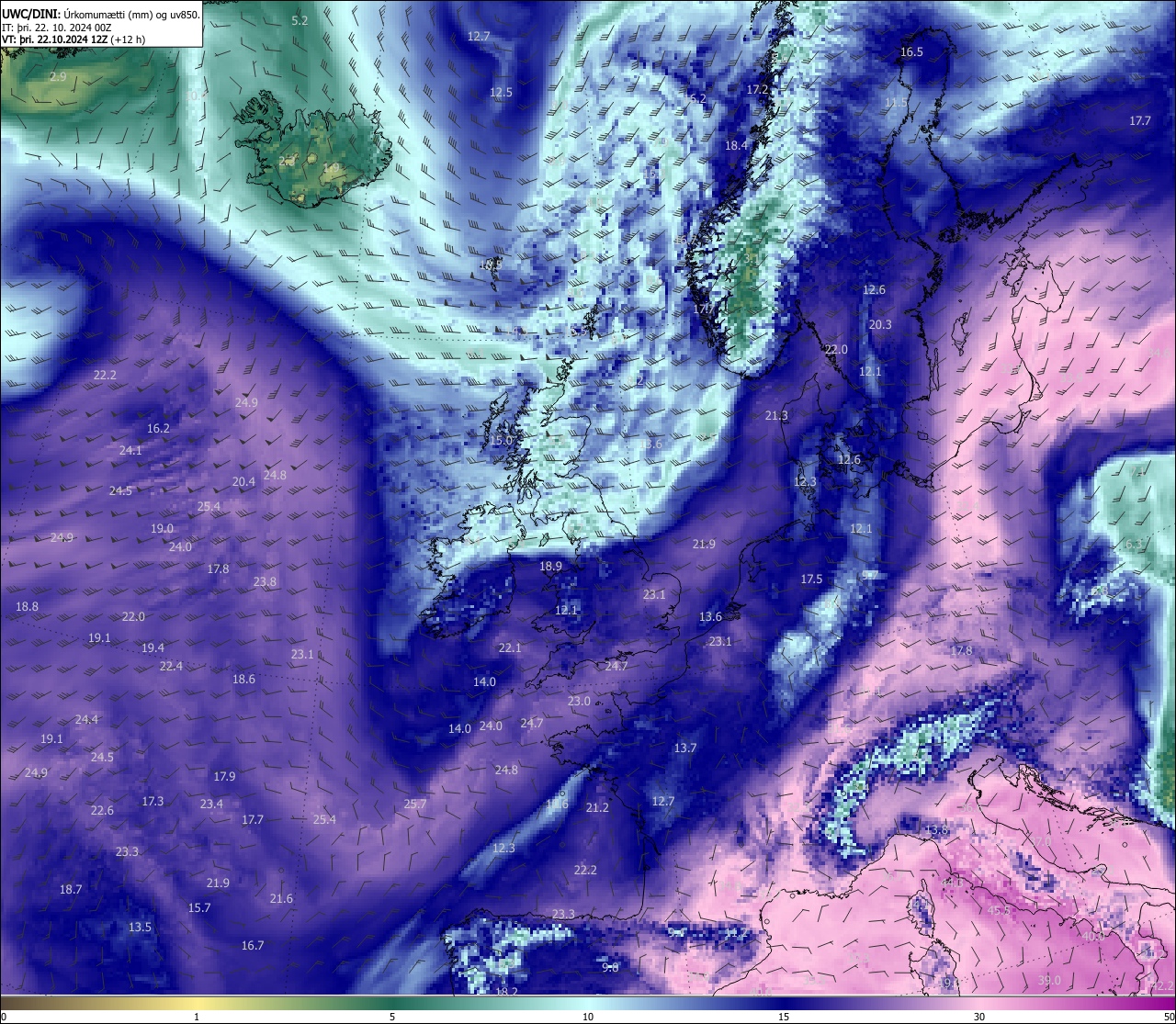Click the 24.4 value at left side
Viewport: 1176px width, 1024px height.
86,719
